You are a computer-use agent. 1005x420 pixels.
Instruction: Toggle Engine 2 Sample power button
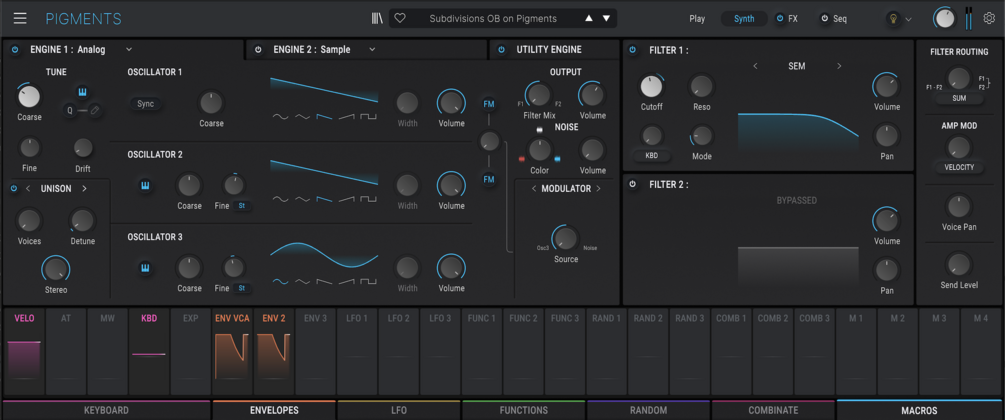(258, 49)
